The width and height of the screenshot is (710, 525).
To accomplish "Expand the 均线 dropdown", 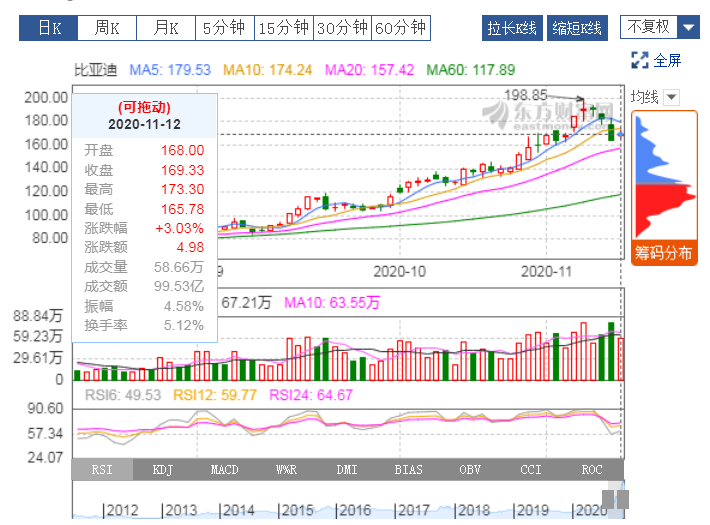I will click(672, 97).
